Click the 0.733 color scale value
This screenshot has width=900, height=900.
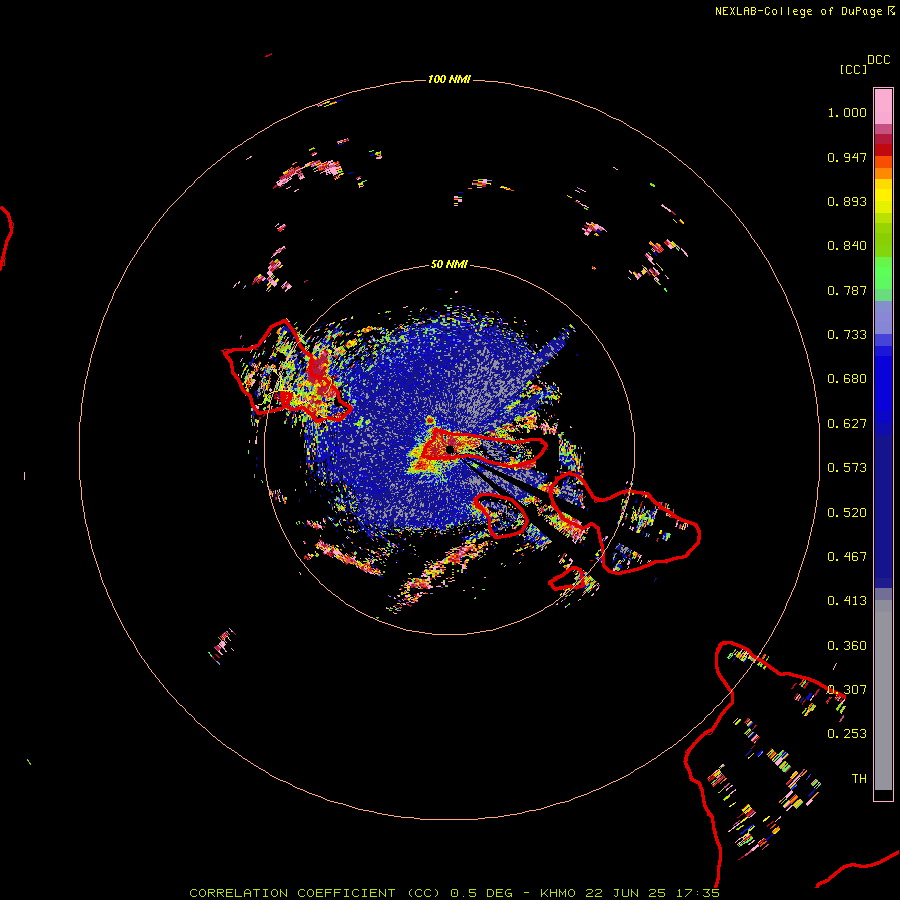(x=847, y=335)
